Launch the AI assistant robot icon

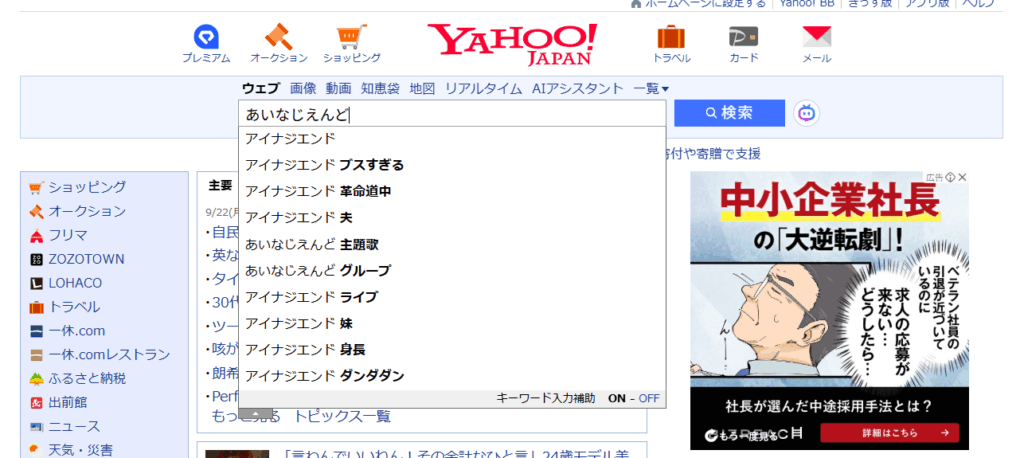click(x=807, y=113)
